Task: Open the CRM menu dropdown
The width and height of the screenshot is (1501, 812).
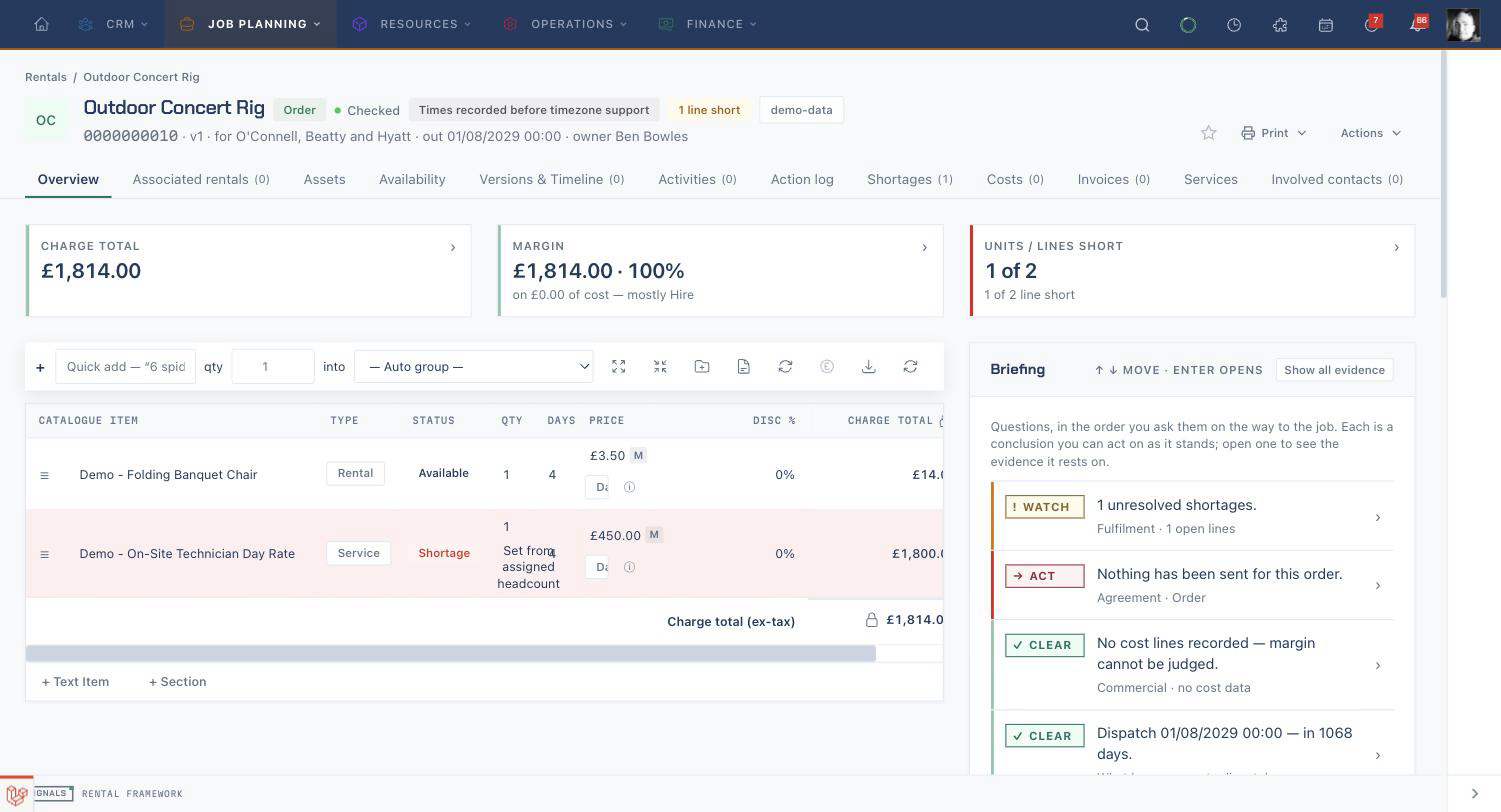Action: 113,24
